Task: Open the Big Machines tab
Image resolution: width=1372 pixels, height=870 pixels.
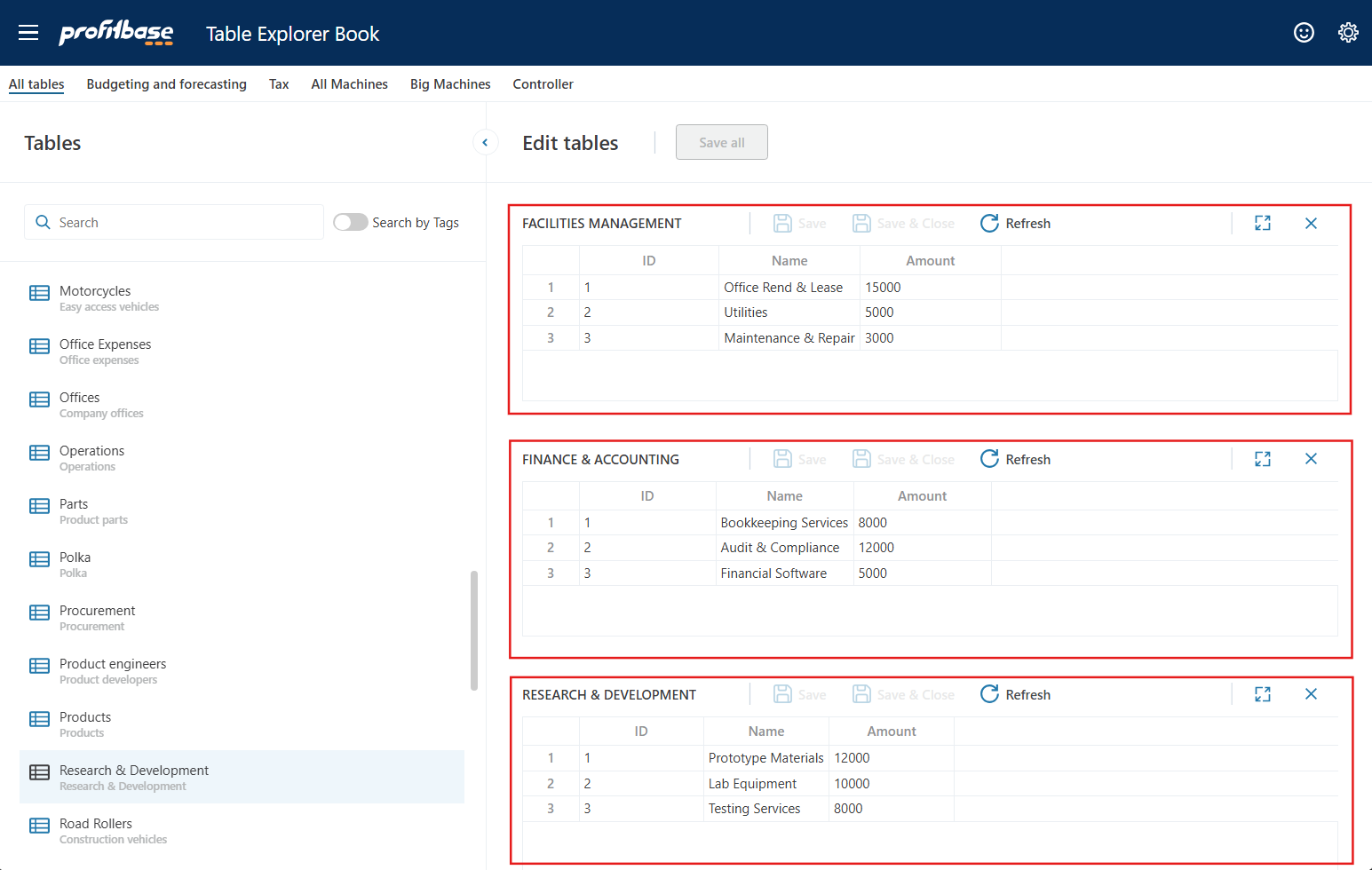Action: 450,84
